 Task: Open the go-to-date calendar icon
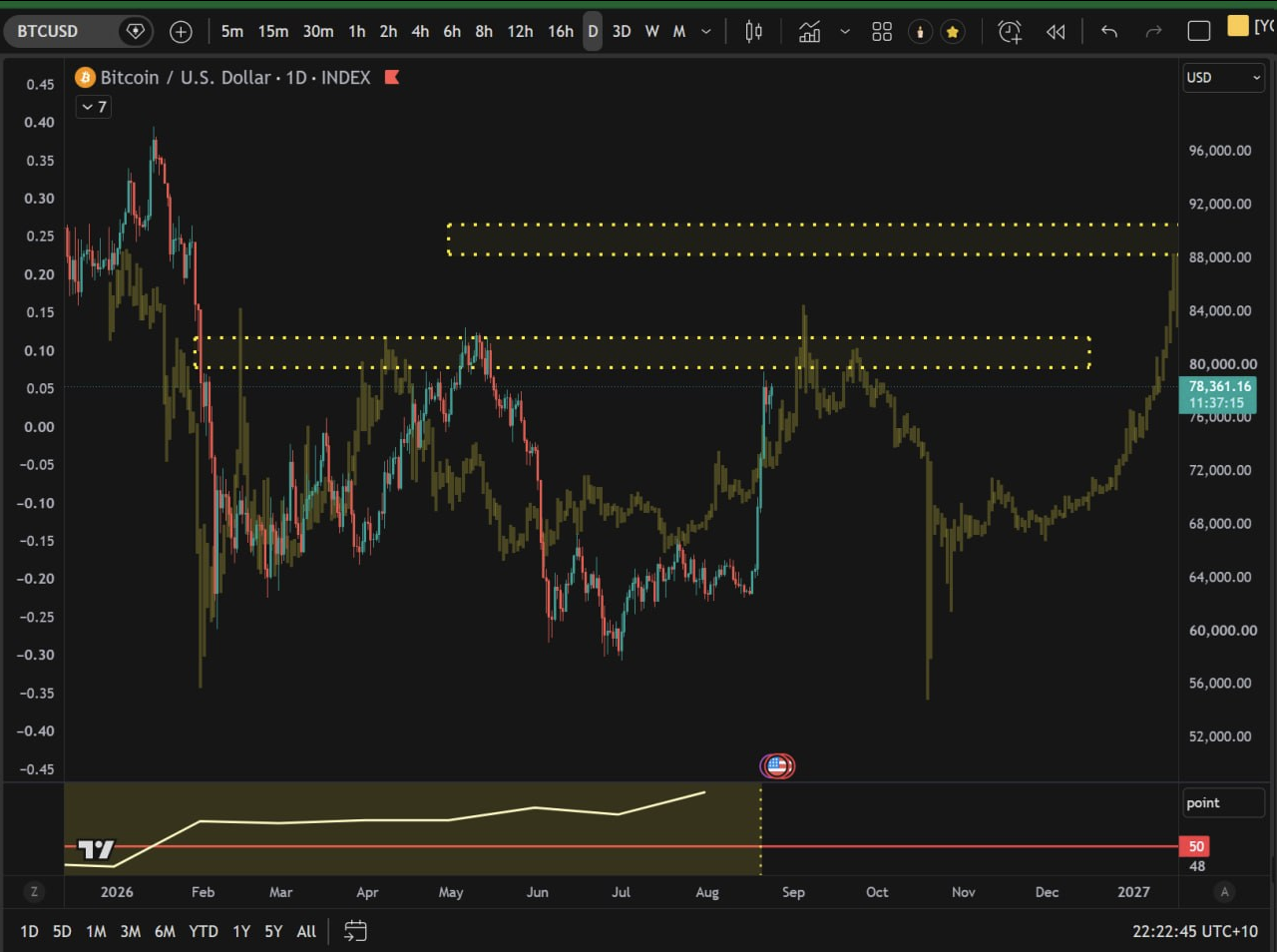coord(355,931)
